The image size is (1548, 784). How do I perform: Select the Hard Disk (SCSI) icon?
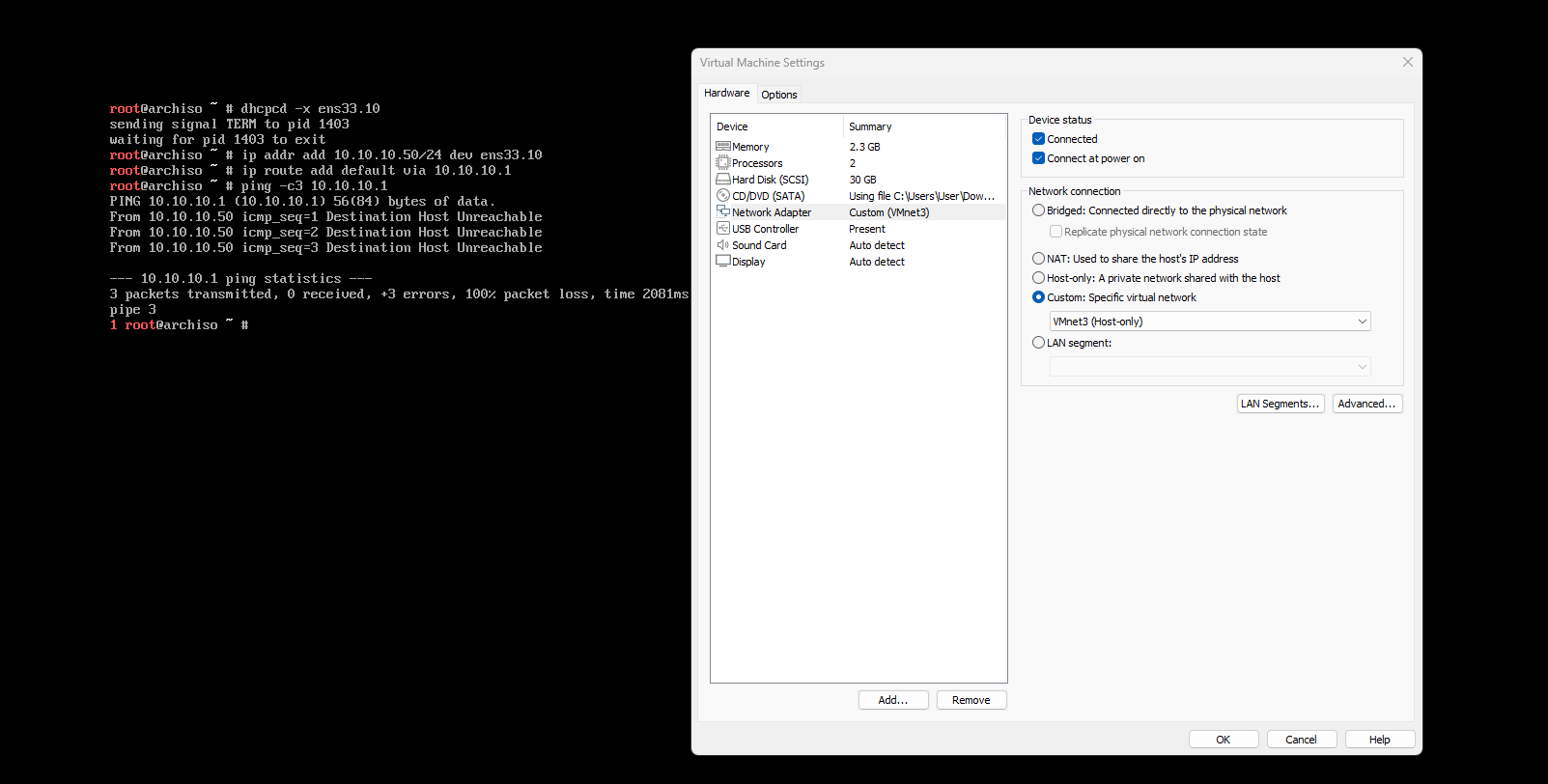point(722,180)
